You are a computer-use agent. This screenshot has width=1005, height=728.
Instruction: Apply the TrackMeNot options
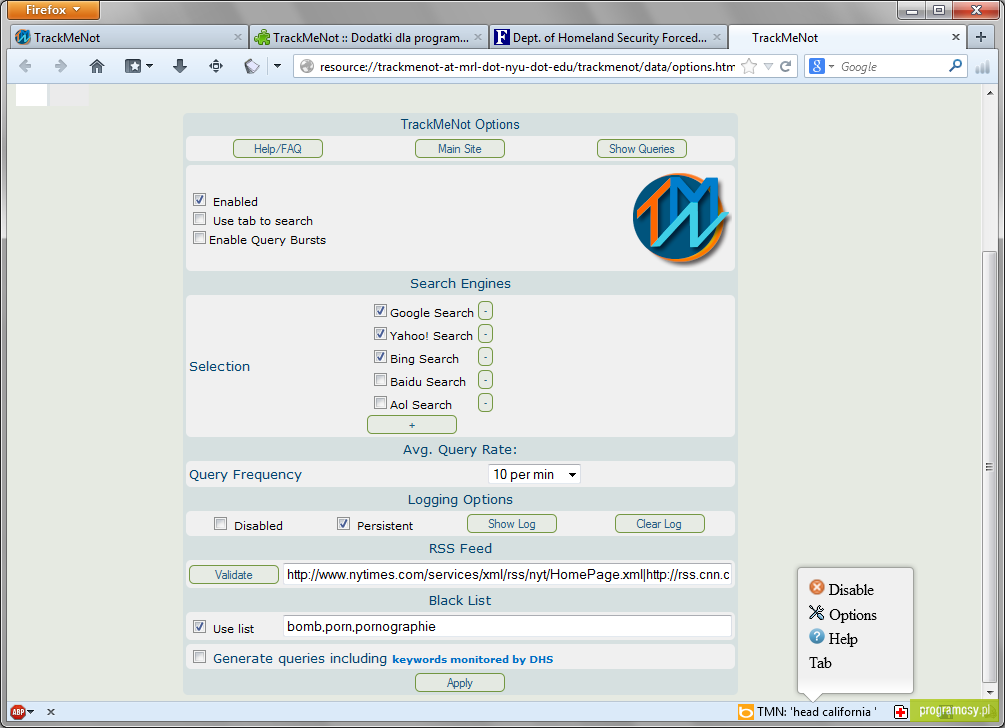pyautogui.click(x=460, y=682)
